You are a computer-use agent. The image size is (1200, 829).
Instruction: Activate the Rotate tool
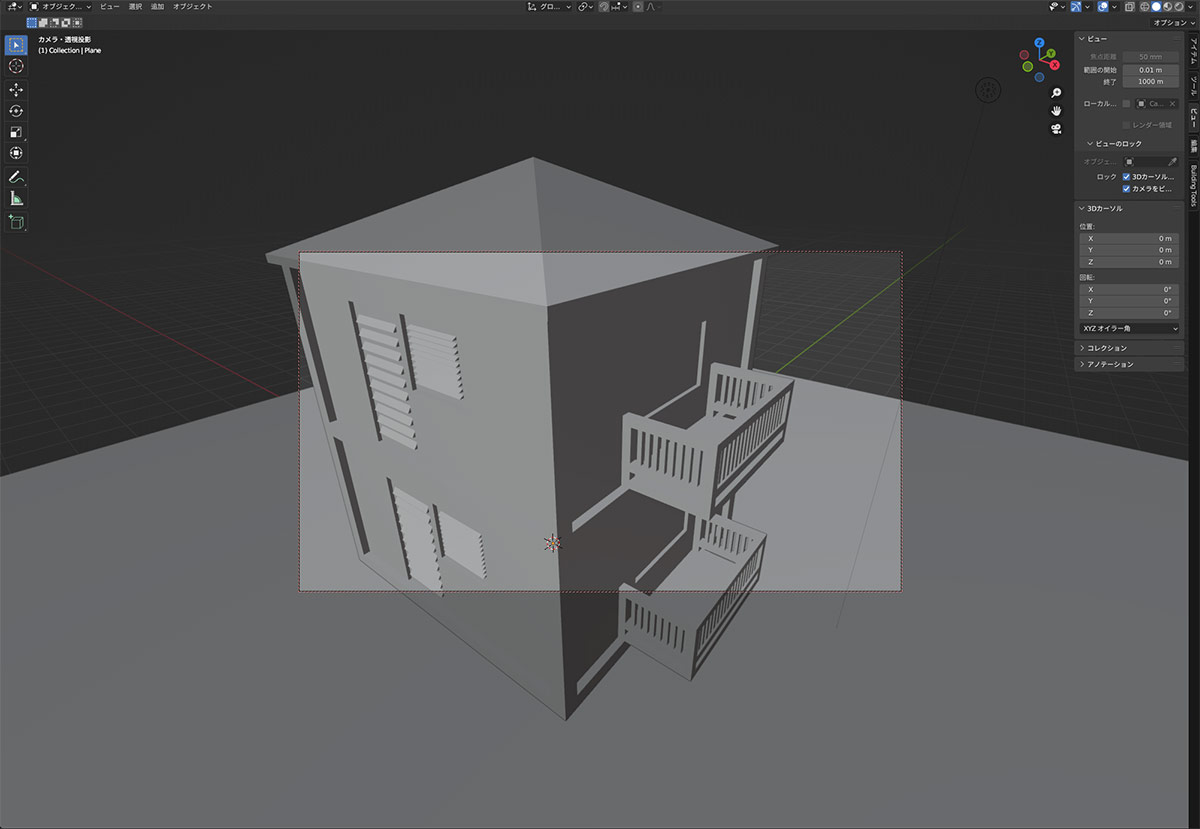point(16,111)
